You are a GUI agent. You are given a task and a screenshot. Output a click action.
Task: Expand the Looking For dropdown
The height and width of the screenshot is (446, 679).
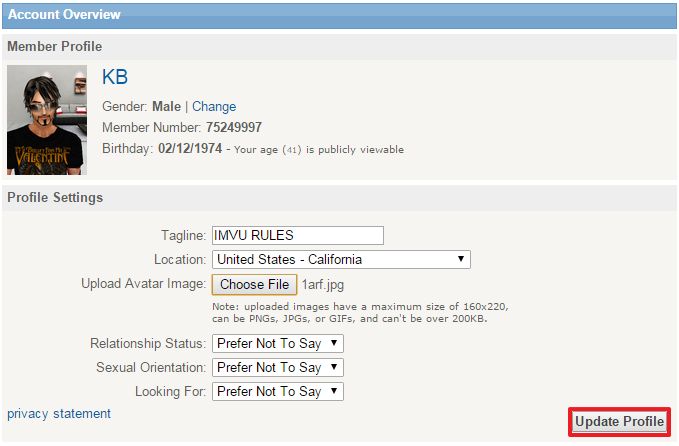pos(277,391)
